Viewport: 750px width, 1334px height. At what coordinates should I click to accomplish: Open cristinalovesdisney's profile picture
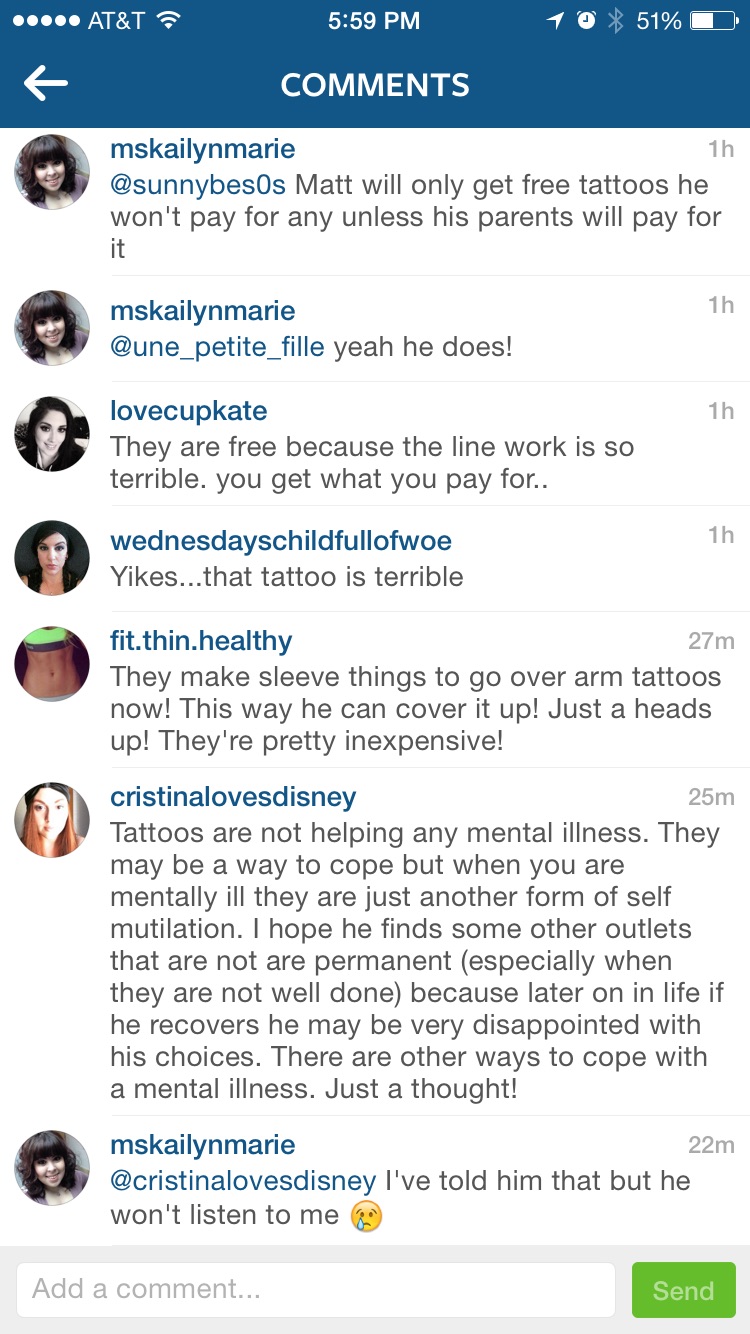tap(52, 820)
